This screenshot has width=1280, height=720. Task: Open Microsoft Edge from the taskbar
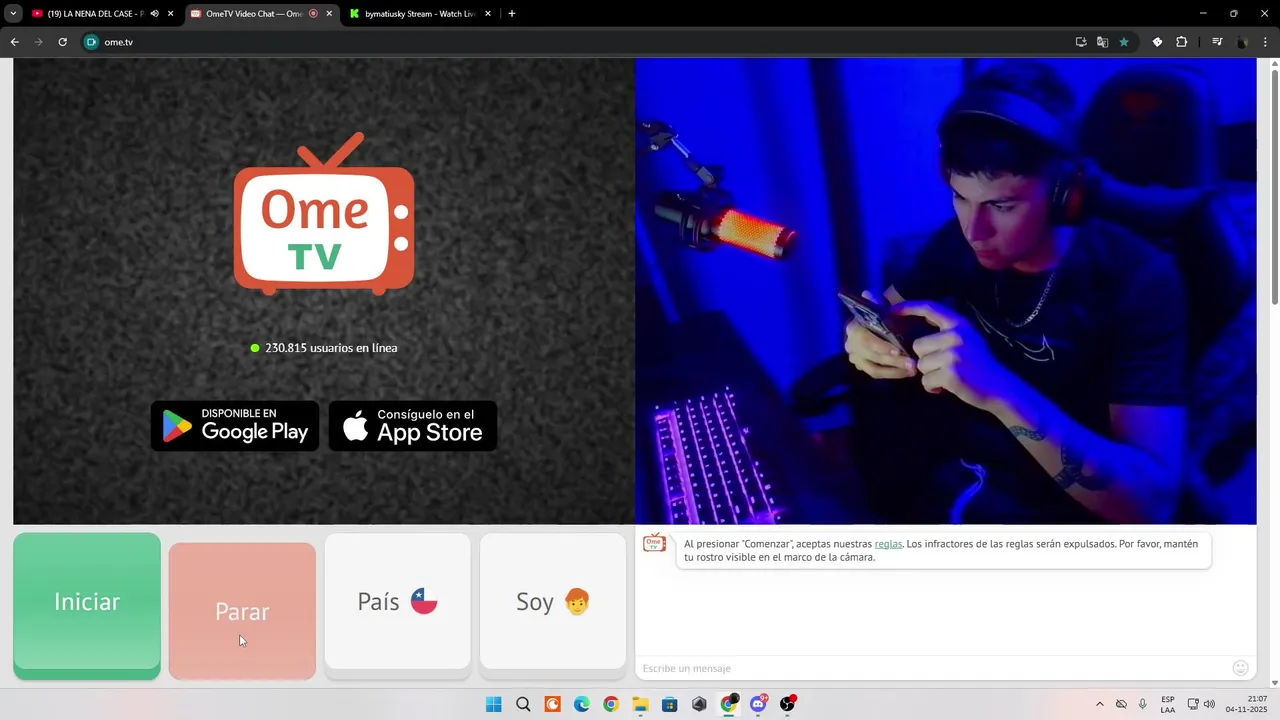point(582,704)
